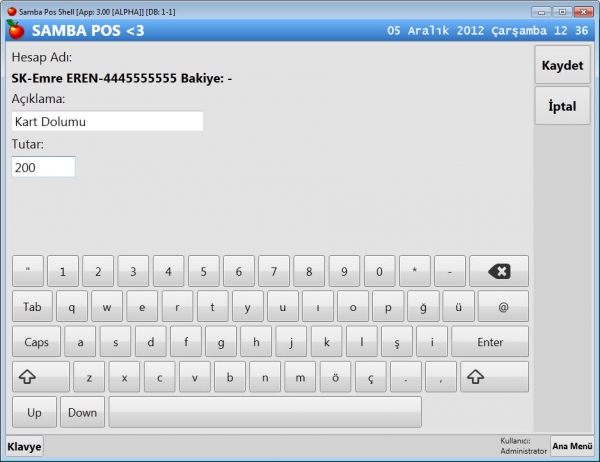Tap the g key

pyautogui.click(x=221, y=342)
